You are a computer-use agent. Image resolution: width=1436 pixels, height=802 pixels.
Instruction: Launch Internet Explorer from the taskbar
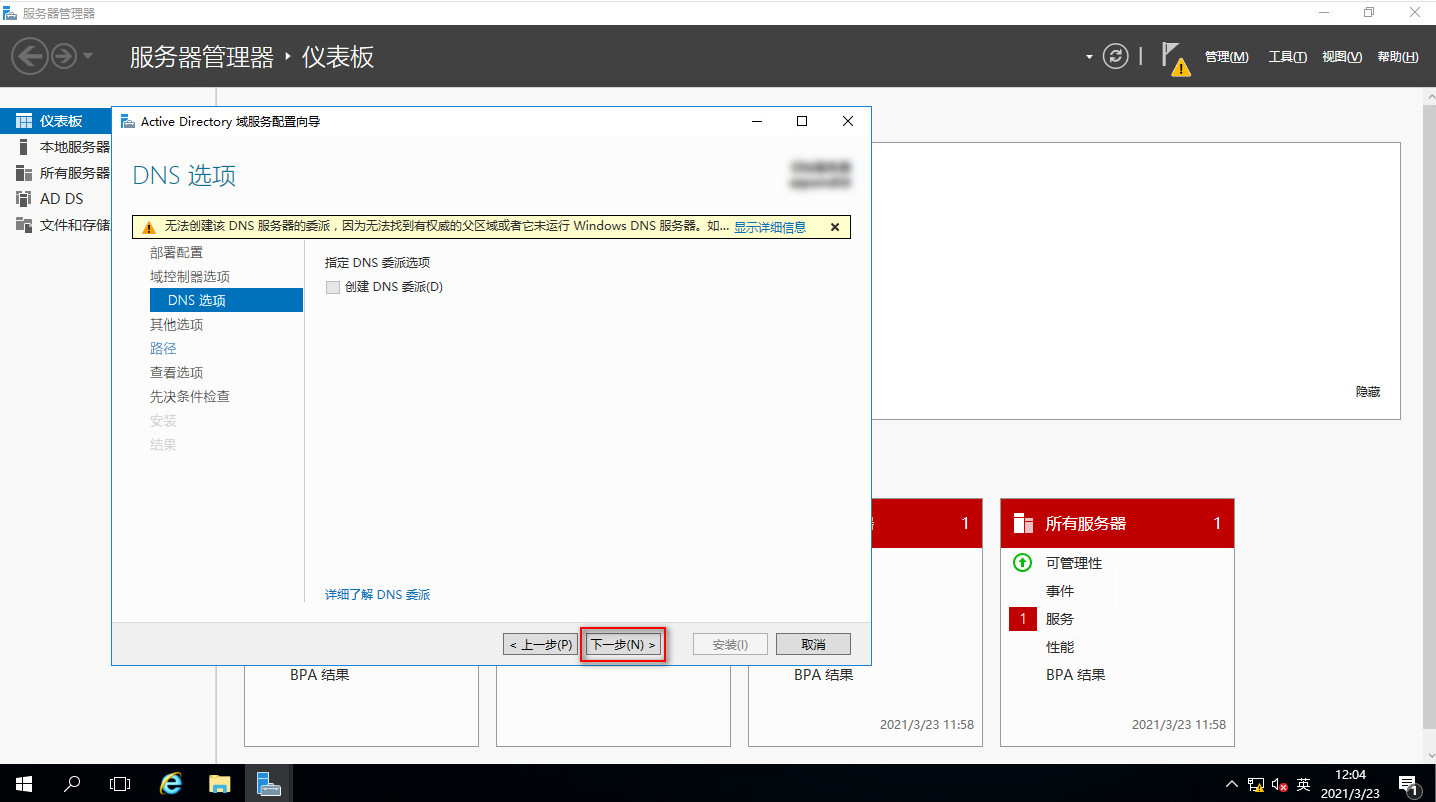(x=171, y=783)
